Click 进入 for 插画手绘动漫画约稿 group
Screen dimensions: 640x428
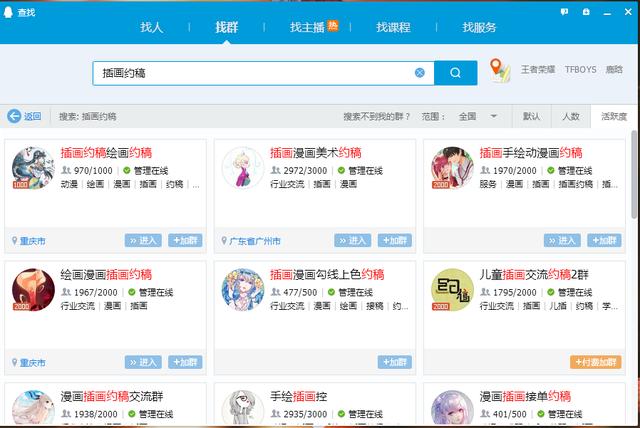point(562,240)
